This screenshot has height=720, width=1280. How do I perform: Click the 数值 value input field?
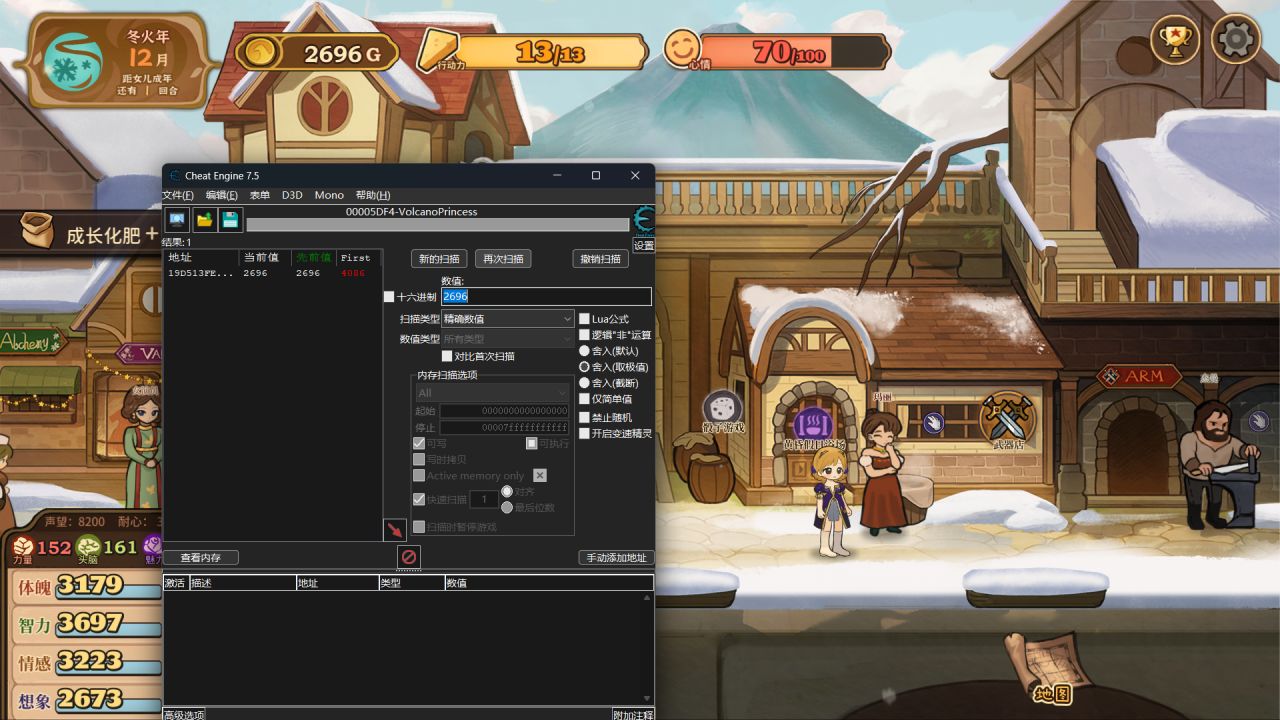click(x=546, y=297)
